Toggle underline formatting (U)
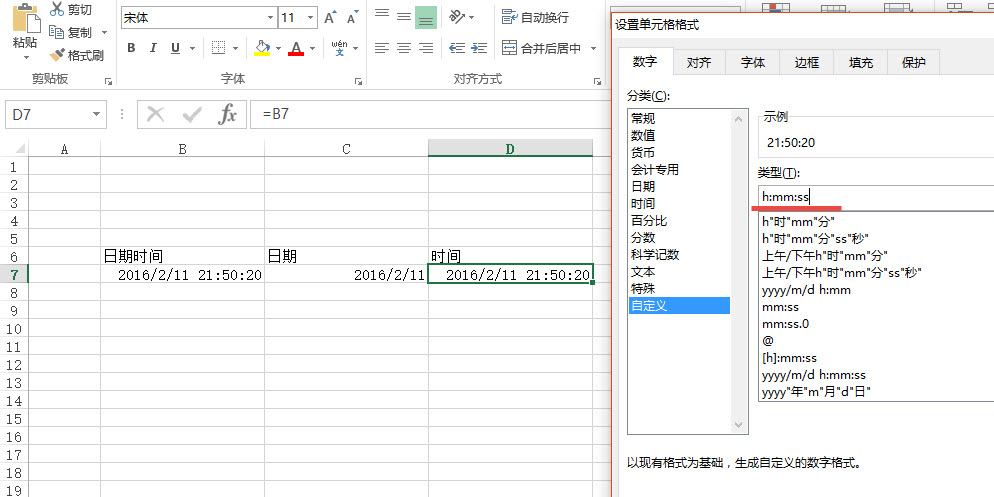994x497 pixels. [x=174, y=48]
